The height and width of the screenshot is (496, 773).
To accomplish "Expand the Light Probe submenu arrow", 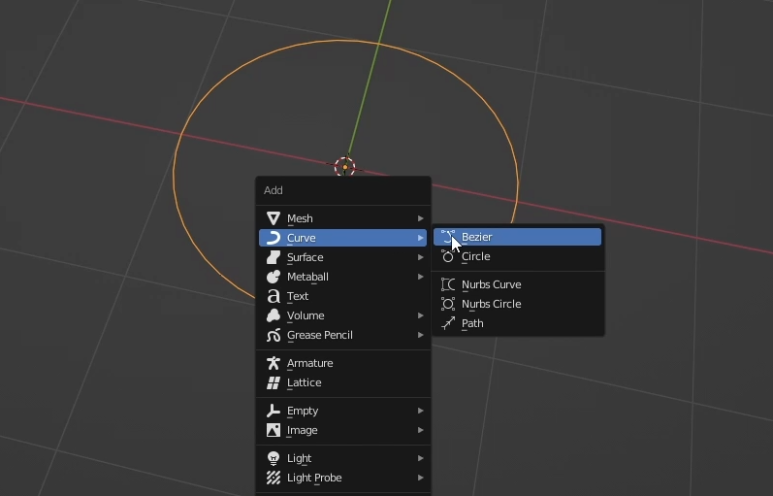I will (421, 478).
